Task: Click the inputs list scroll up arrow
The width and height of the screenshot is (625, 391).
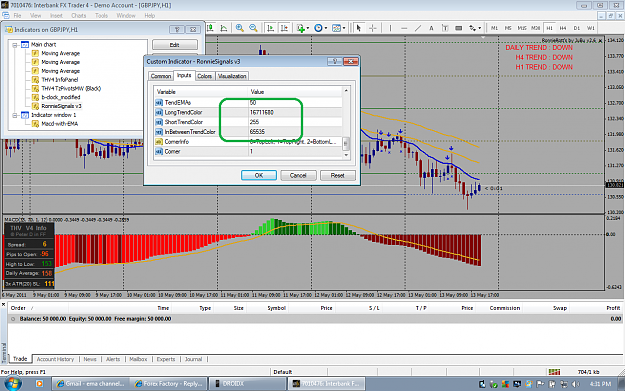Action: pyautogui.click(x=346, y=91)
